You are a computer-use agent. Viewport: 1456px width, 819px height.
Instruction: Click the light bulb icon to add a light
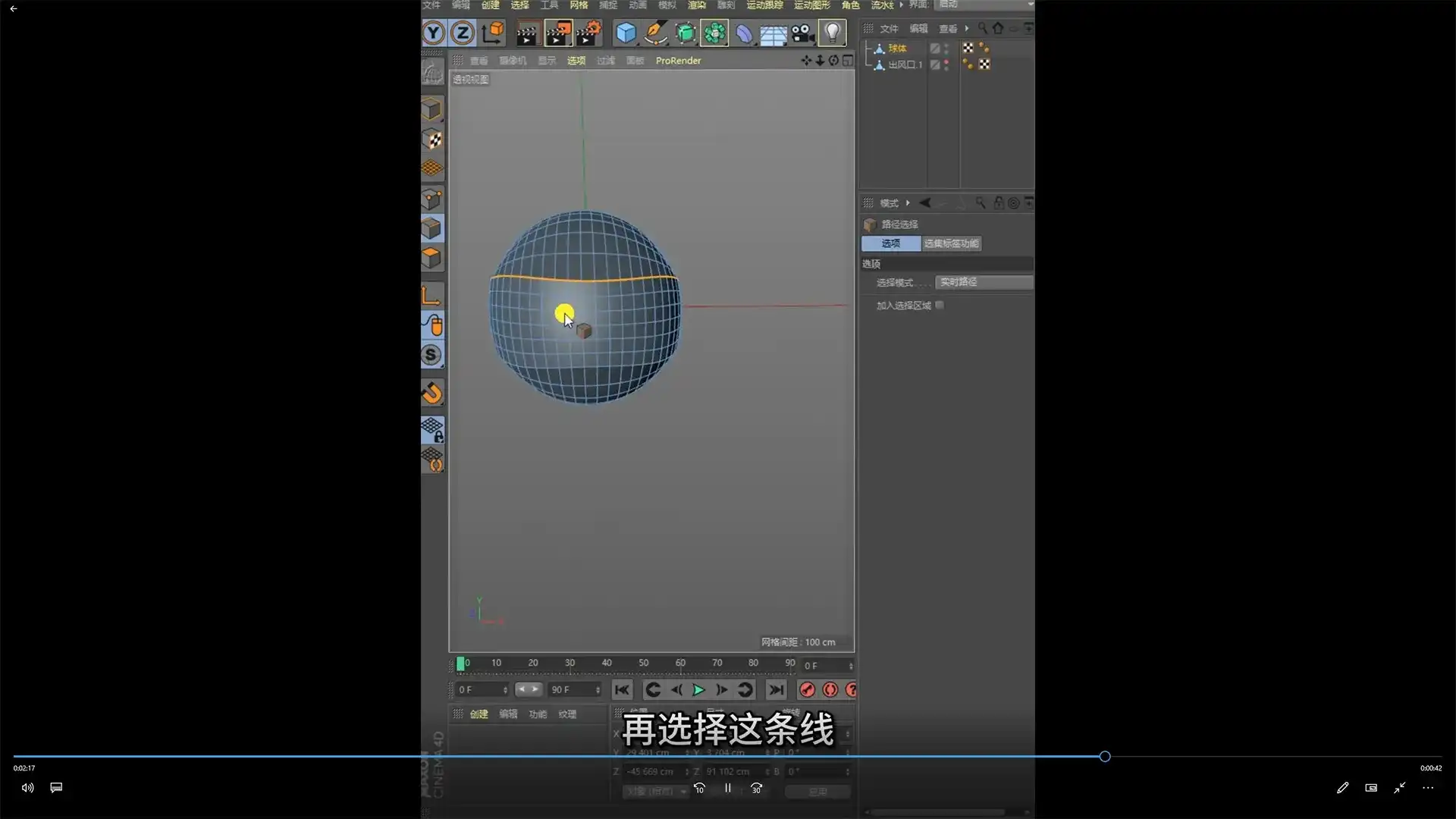(833, 32)
